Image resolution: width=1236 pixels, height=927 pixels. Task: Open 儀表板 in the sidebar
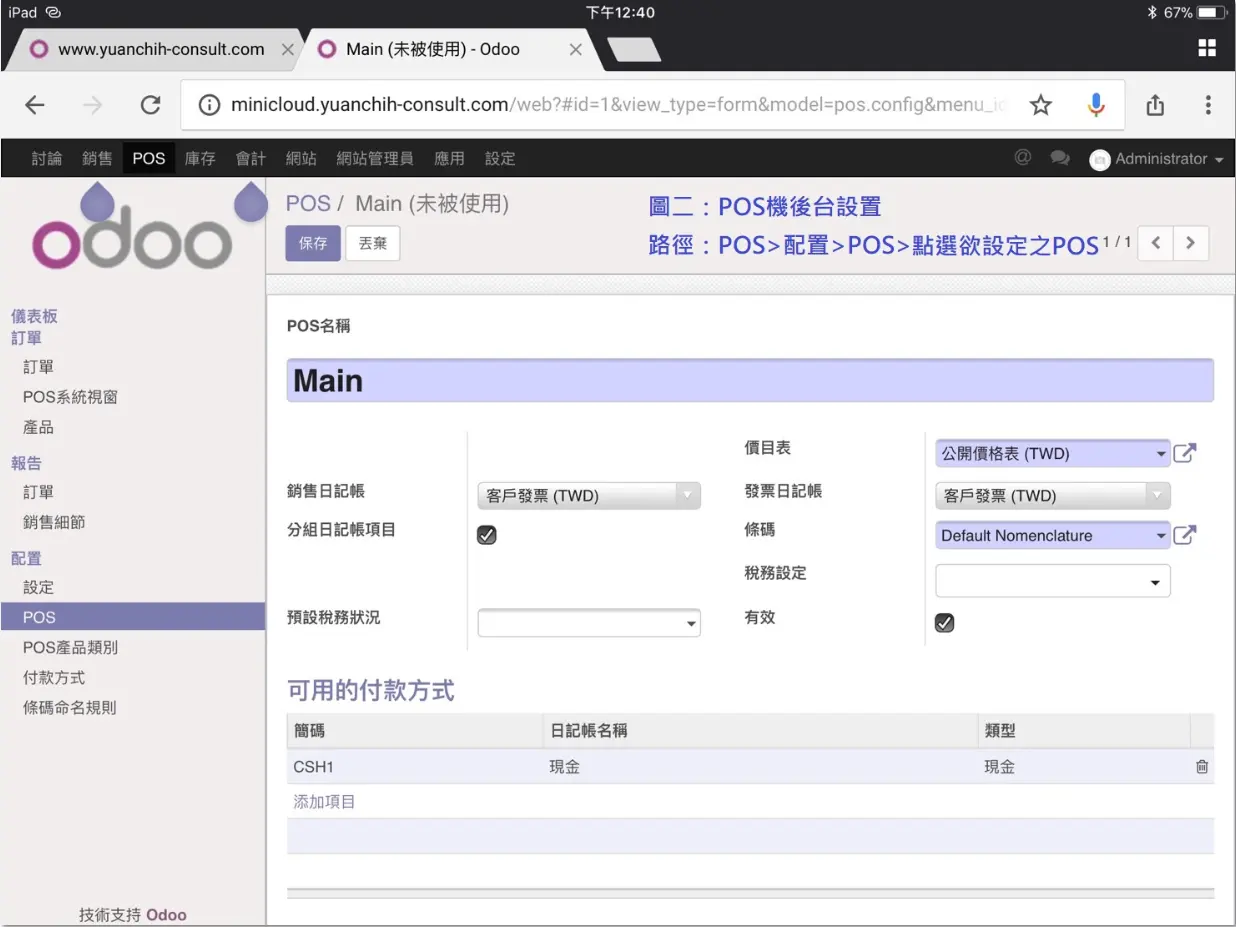point(34,316)
